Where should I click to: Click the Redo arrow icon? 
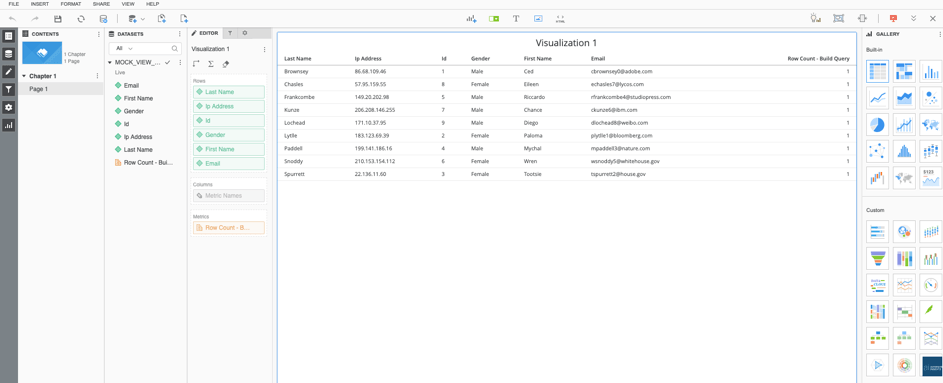35,19
